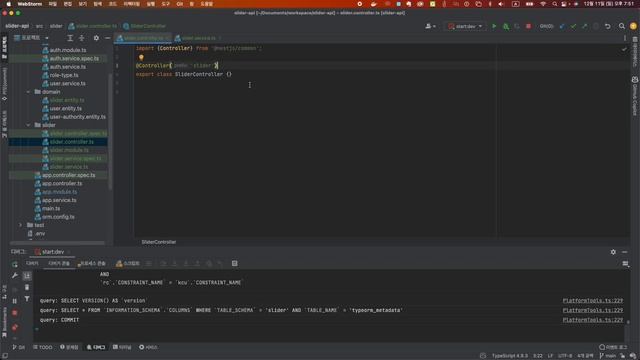Screen dimensions: 640x360
Task: Open role-type.ts file
Action: pos(60,75)
